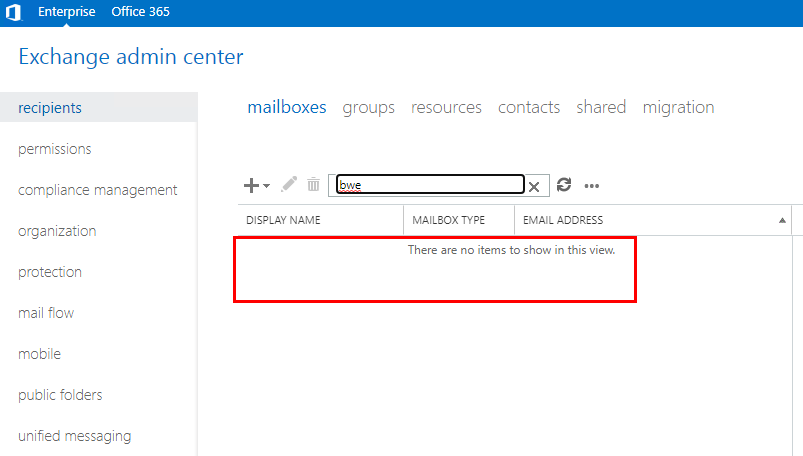Viewport: 803px width, 456px height.
Task: Clear the search with the X icon
Action: click(534, 186)
